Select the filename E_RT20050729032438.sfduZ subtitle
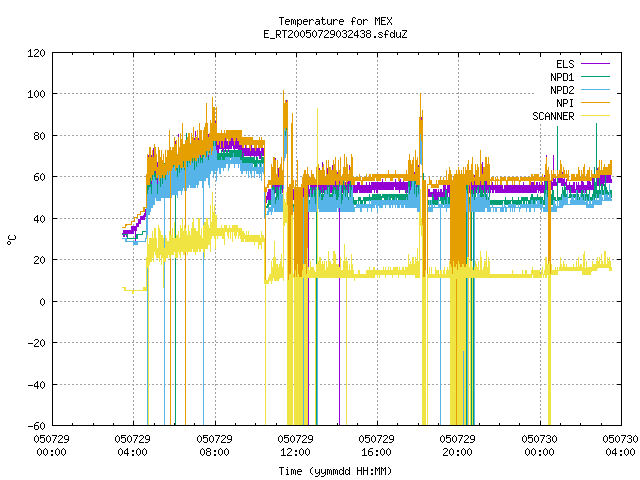 coord(335,34)
